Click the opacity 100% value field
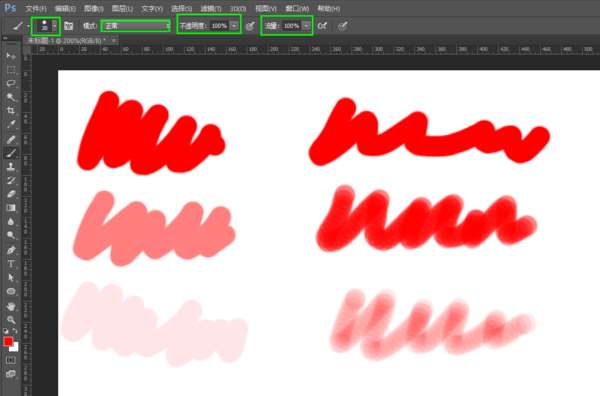 219,26
